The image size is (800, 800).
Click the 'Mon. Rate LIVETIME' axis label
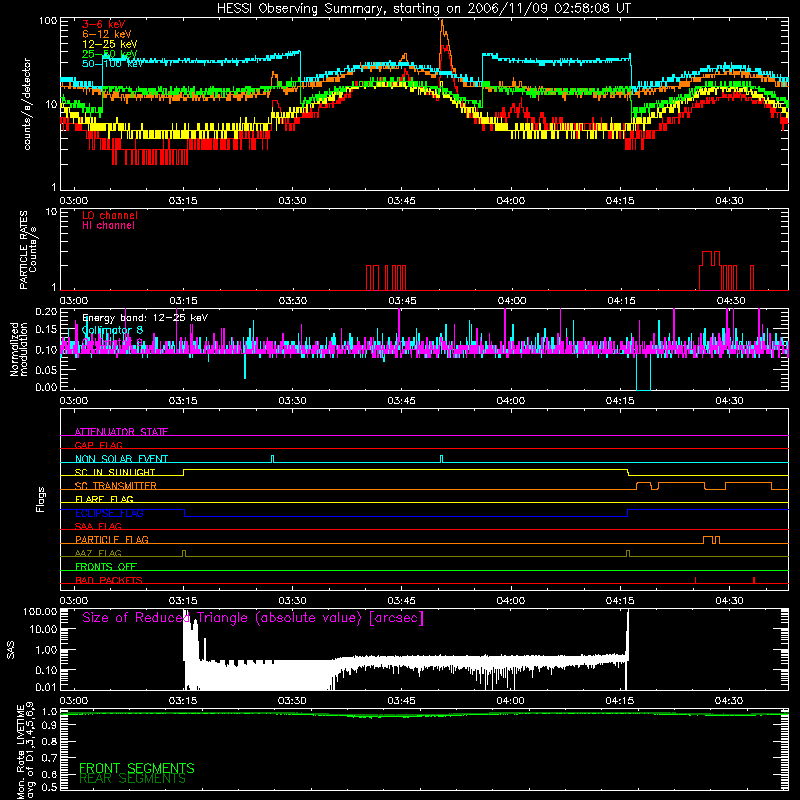pyautogui.click(x=20, y=752)
